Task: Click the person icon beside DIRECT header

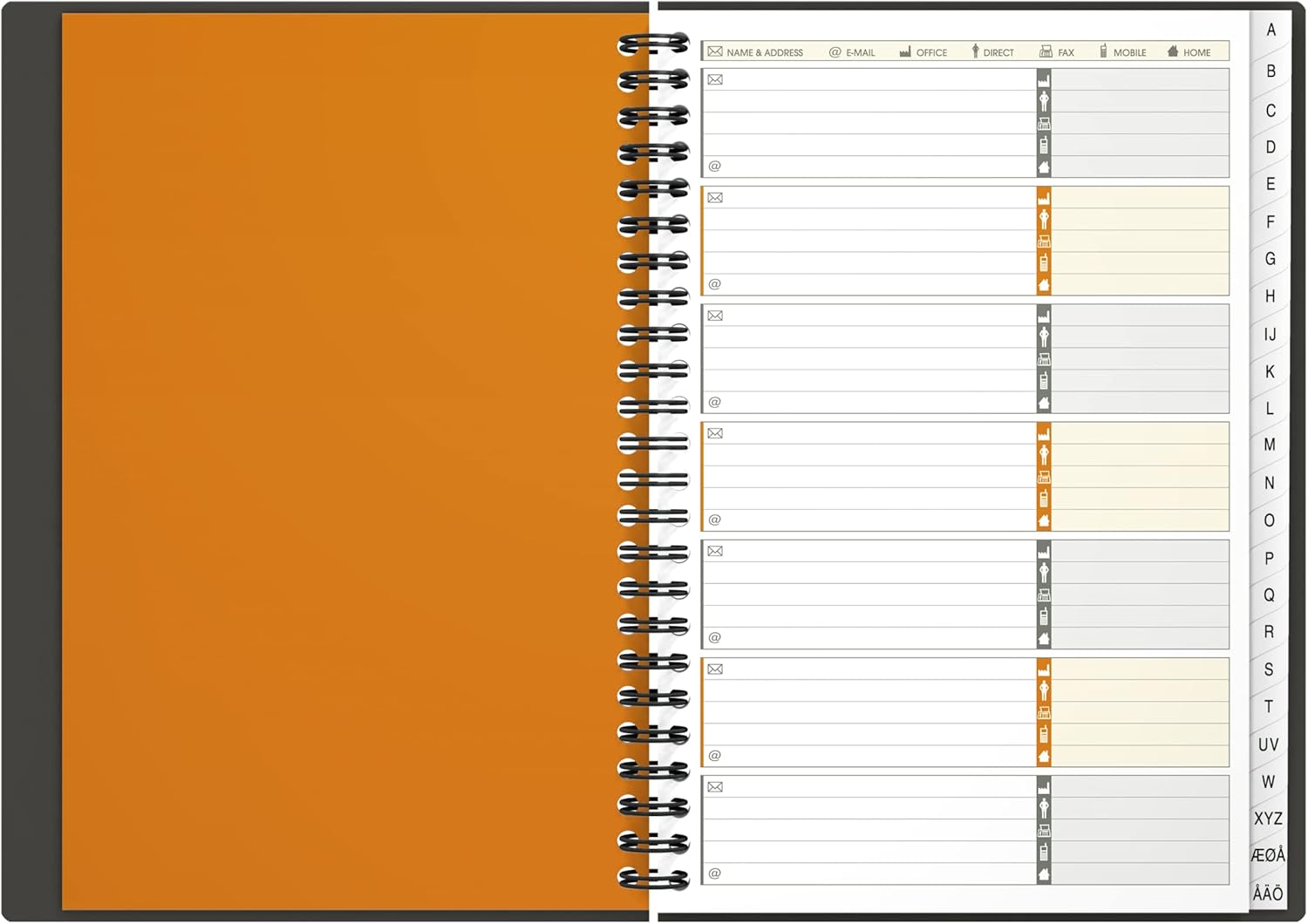Action: tap(975, 52)
